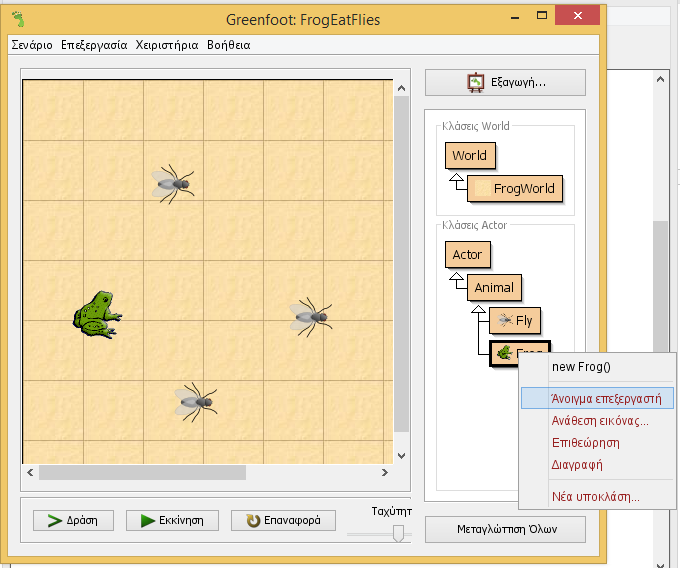
Task: Click the Εκκίνηση run button
Action: [172, 520]
